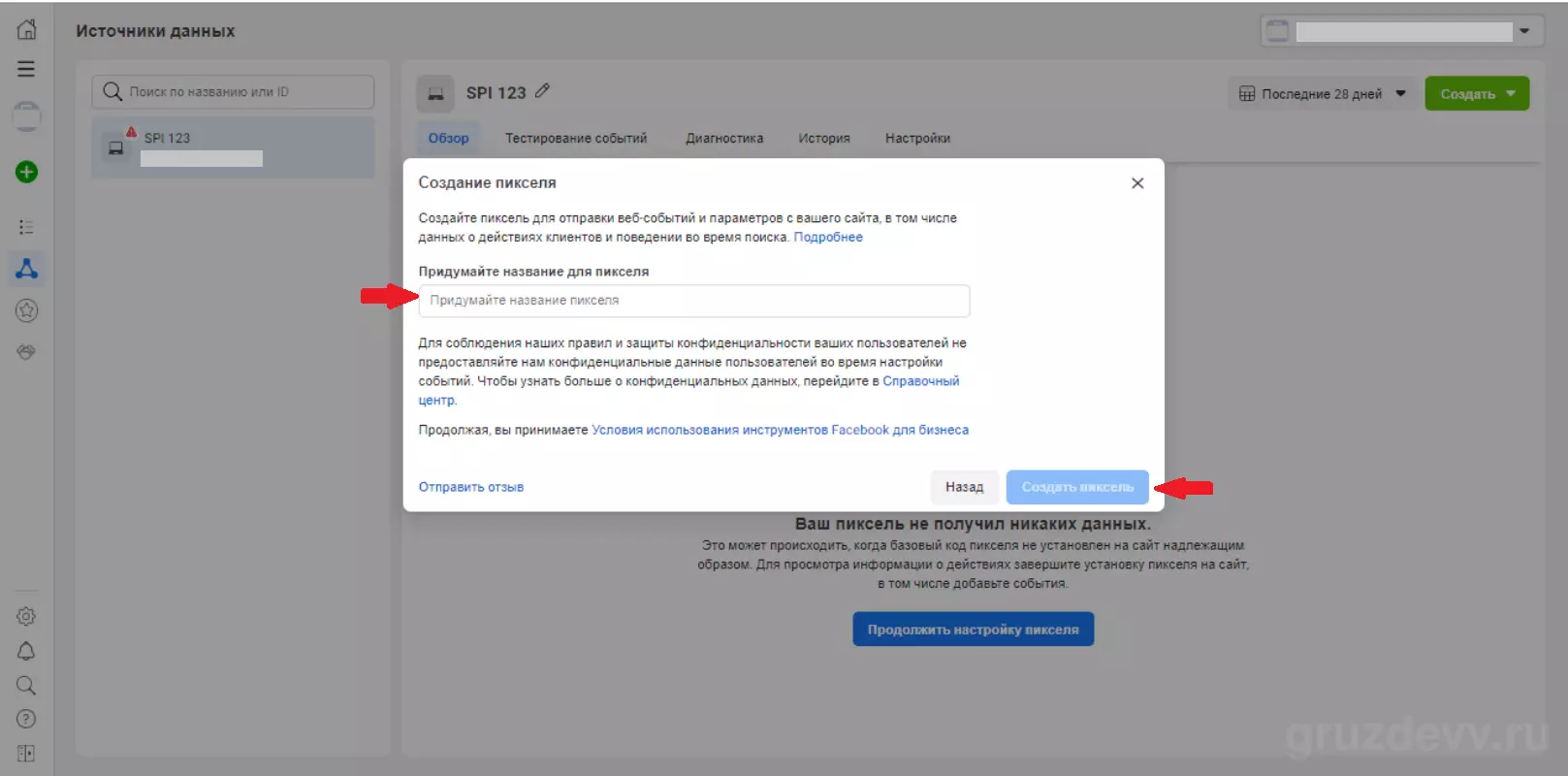The width and height of the screenshot is (1568, 776).
Task: Click Продолжить настройку пикселя button
Action: (974, 630)
